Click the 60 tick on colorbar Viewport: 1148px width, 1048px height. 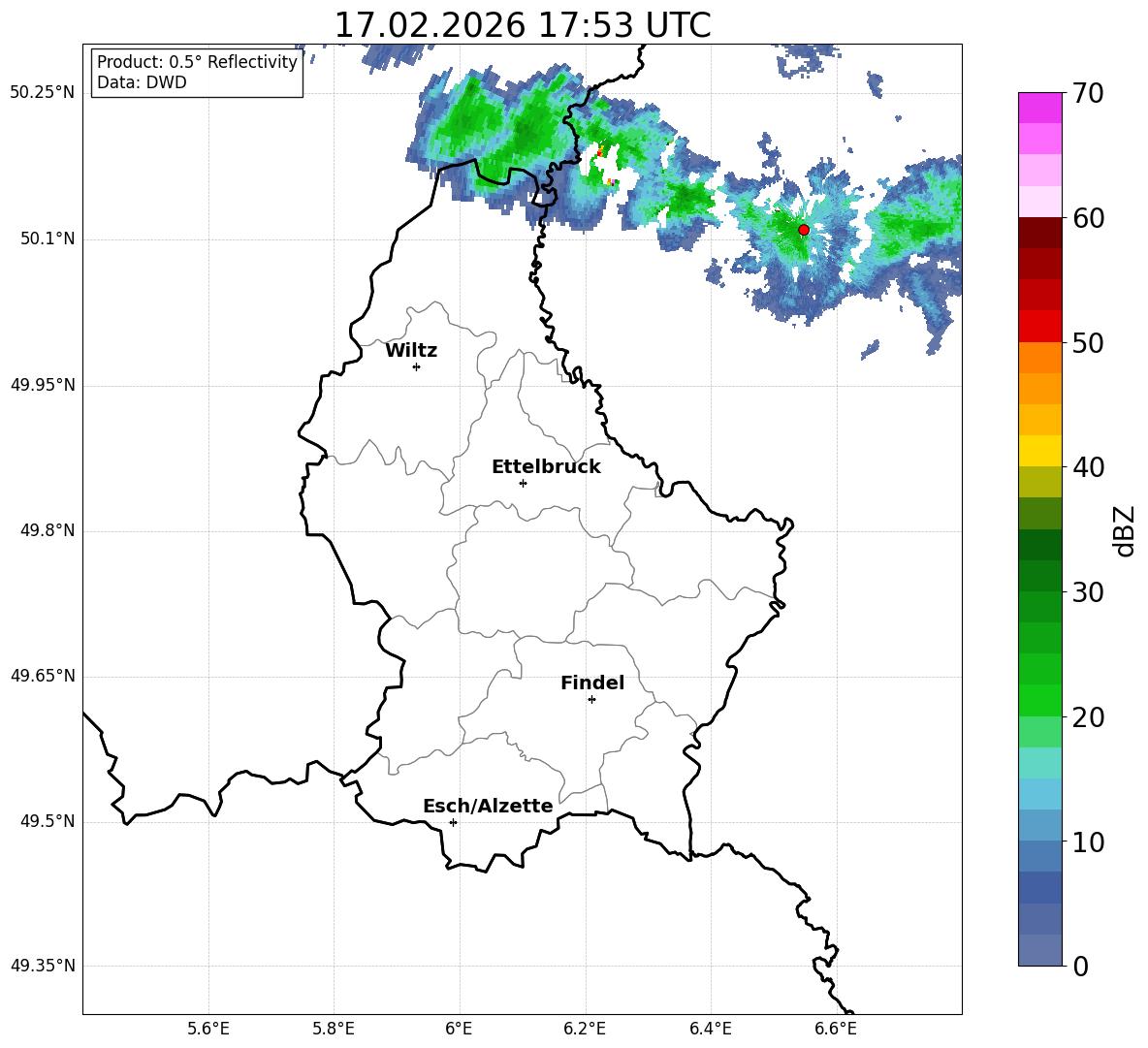1088,218
